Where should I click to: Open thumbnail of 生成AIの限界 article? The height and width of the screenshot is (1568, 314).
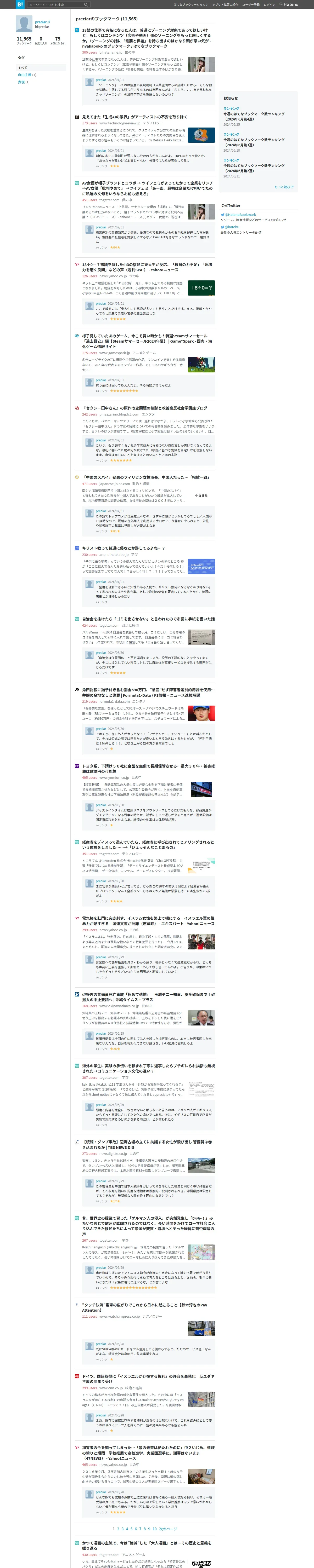tap(201, 135)
